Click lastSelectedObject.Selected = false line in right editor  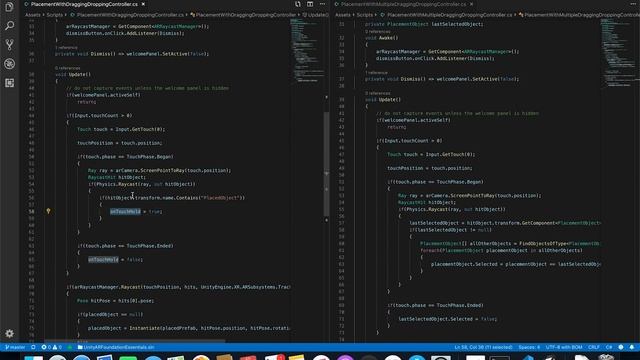448,319
